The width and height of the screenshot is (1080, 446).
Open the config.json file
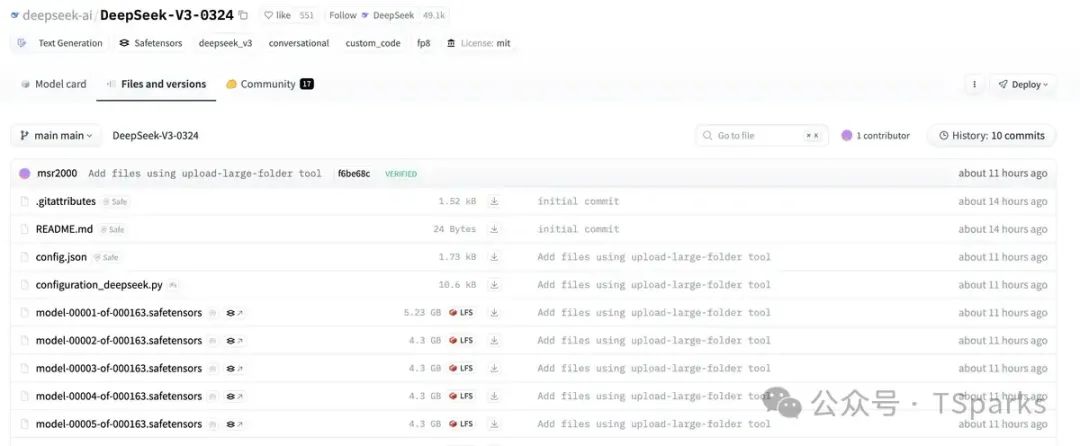[61, 257]
